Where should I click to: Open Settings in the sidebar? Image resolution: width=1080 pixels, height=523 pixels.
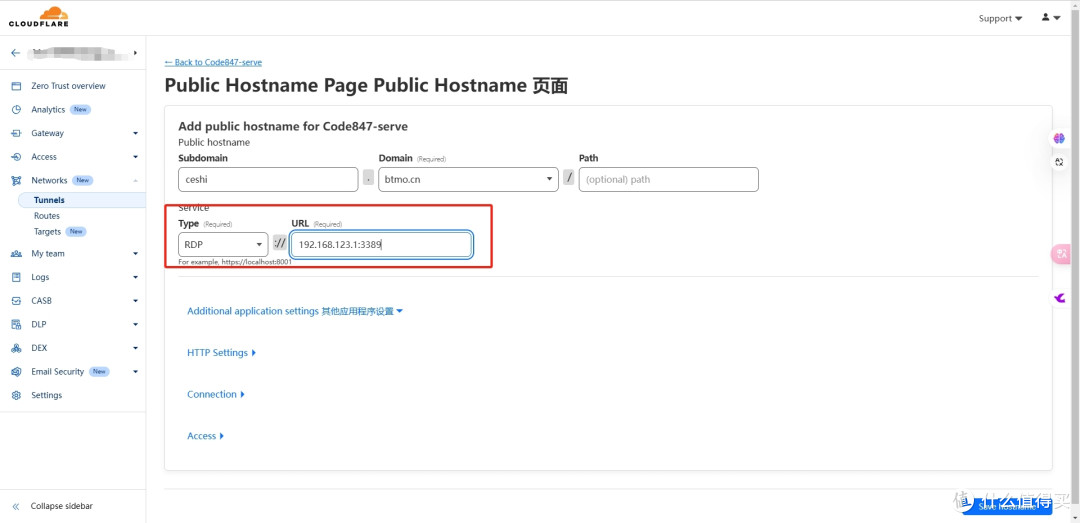tap(46, 396)
